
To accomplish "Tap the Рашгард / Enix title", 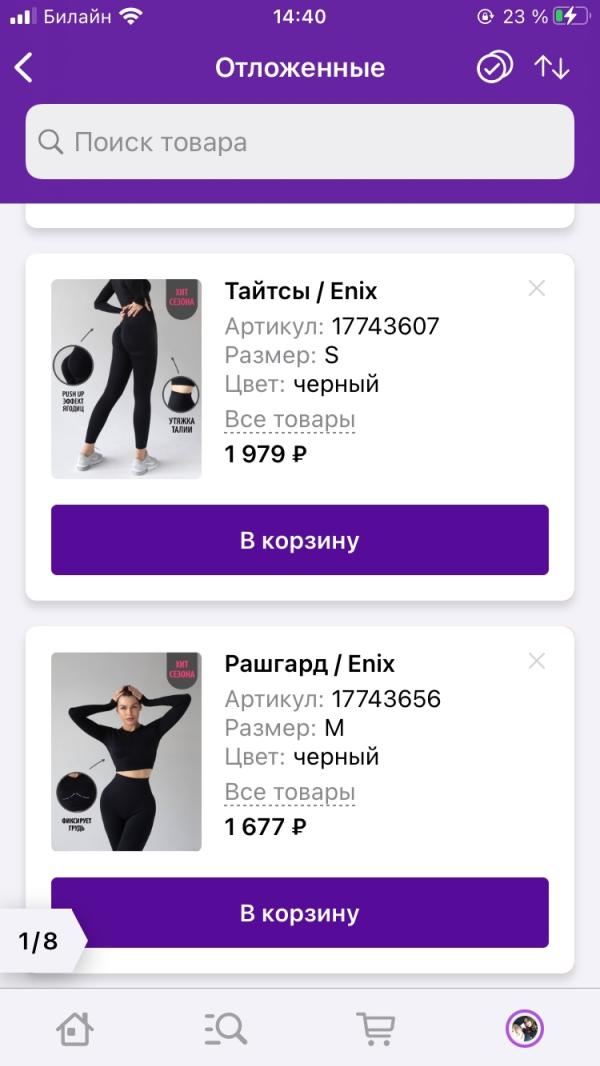I will click(x=310, y=664).
